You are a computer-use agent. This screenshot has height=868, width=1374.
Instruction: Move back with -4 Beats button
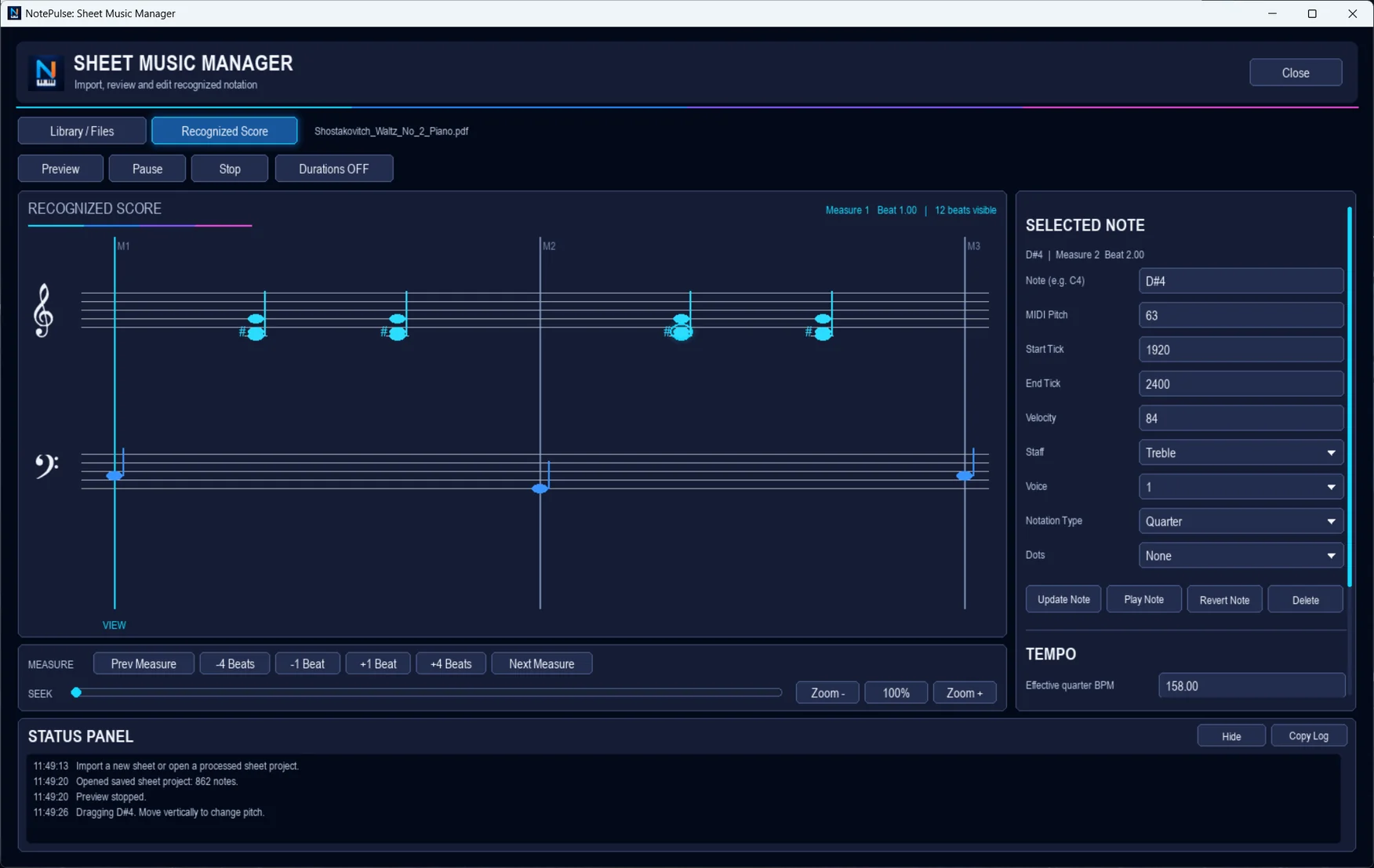pos(234,663)
